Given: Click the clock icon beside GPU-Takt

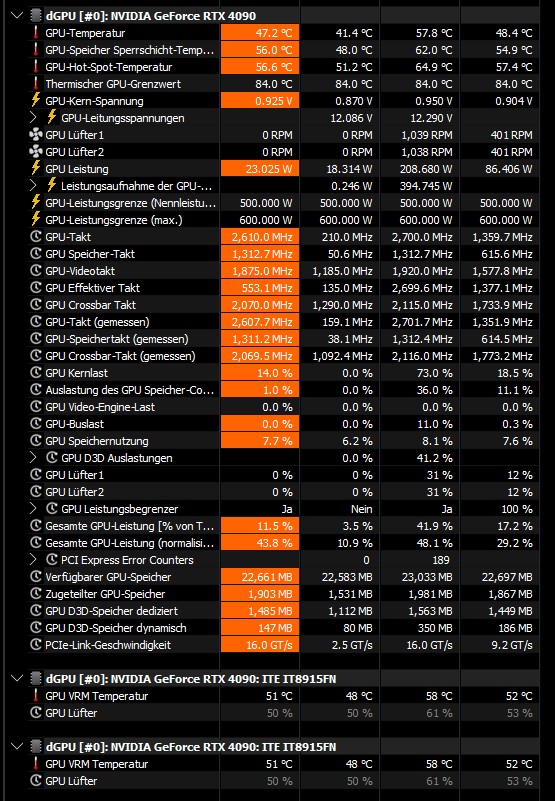Looking at the screenshot, I should (36, 237).
